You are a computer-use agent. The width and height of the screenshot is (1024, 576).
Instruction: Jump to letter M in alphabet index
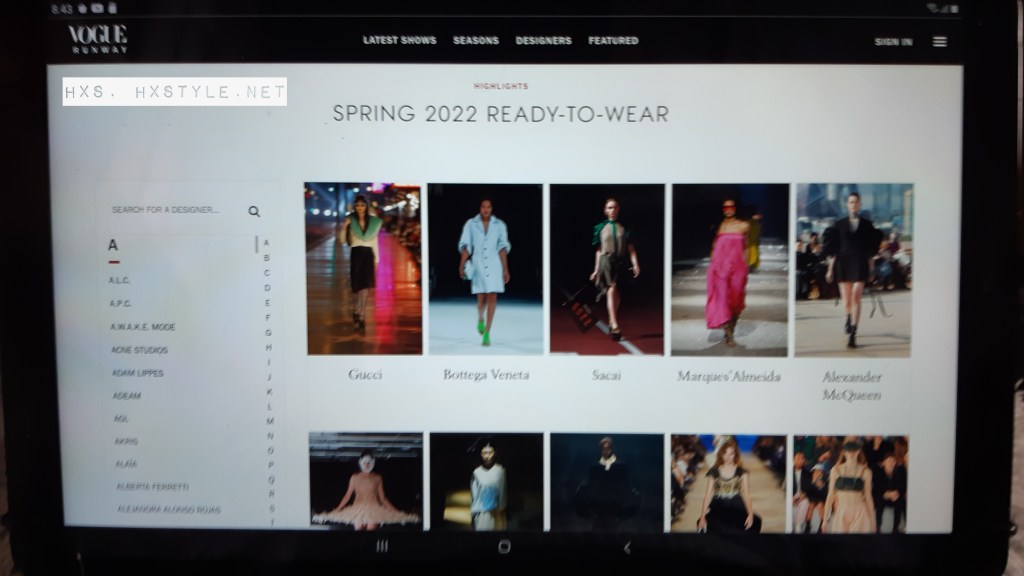(x=270, y=421)
